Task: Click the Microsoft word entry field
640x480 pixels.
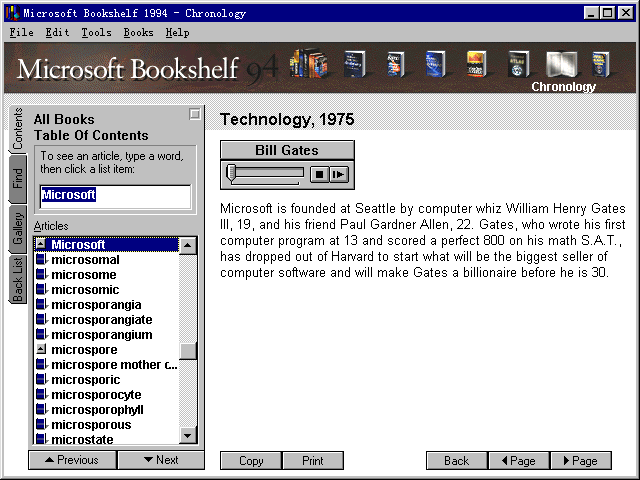Action: point(115,196)
